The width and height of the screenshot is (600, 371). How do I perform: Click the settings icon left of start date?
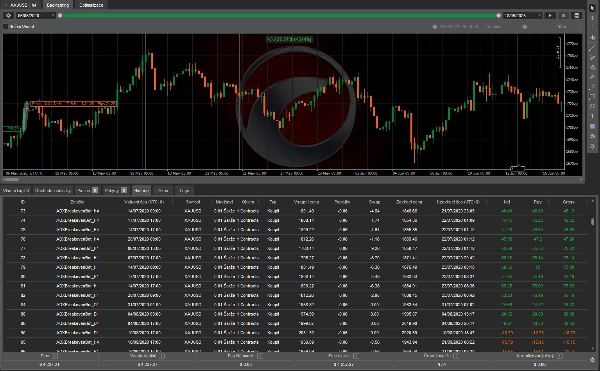(8, 15)
